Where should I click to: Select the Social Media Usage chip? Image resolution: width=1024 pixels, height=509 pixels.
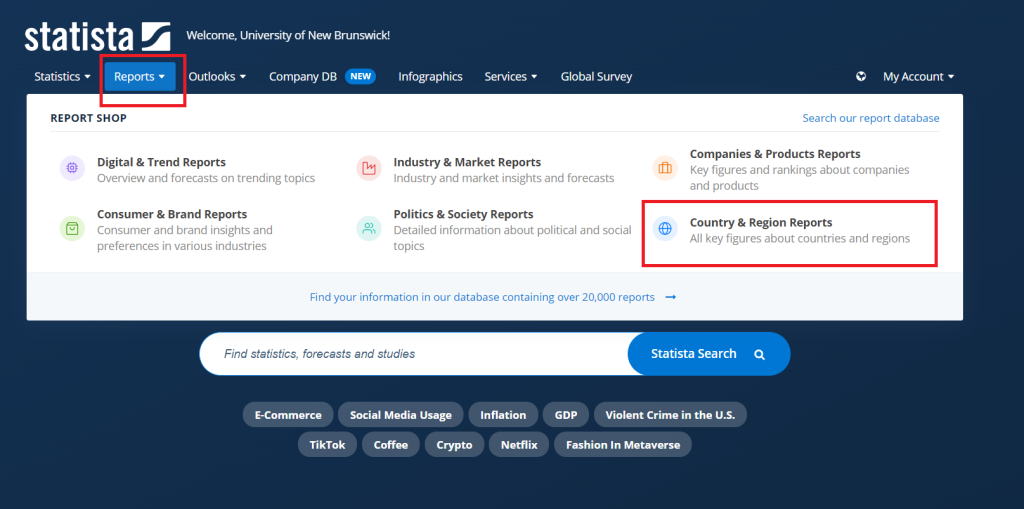point(400,415)
